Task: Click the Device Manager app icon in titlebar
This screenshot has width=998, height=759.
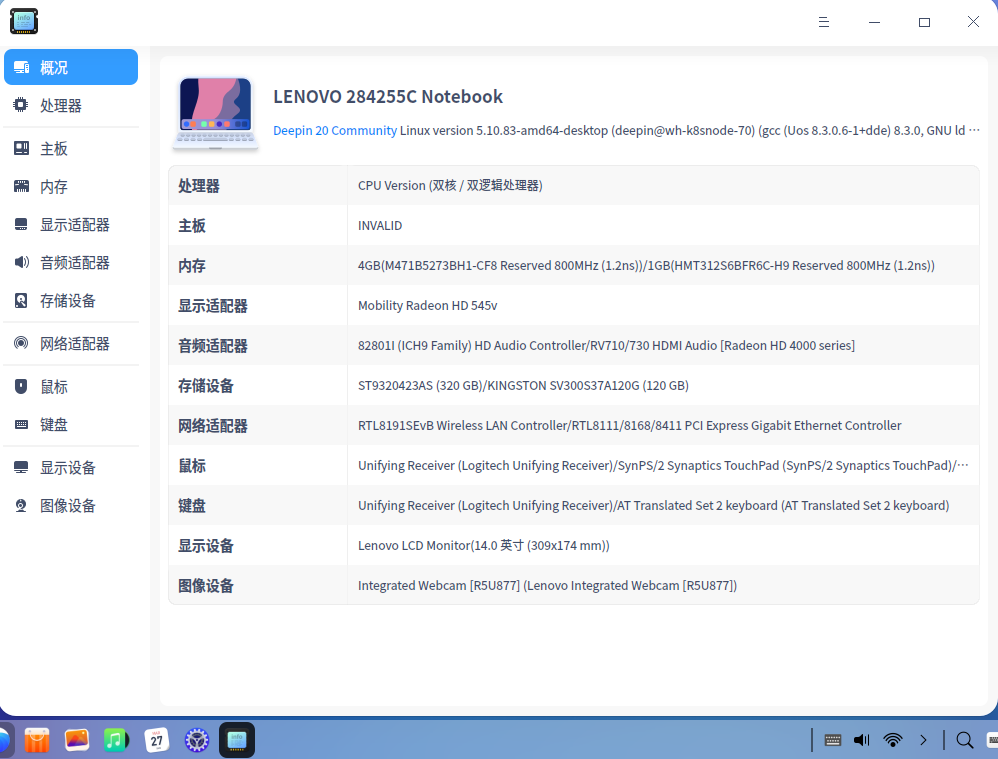Action: pyautogui.click(x=24, y=22)
